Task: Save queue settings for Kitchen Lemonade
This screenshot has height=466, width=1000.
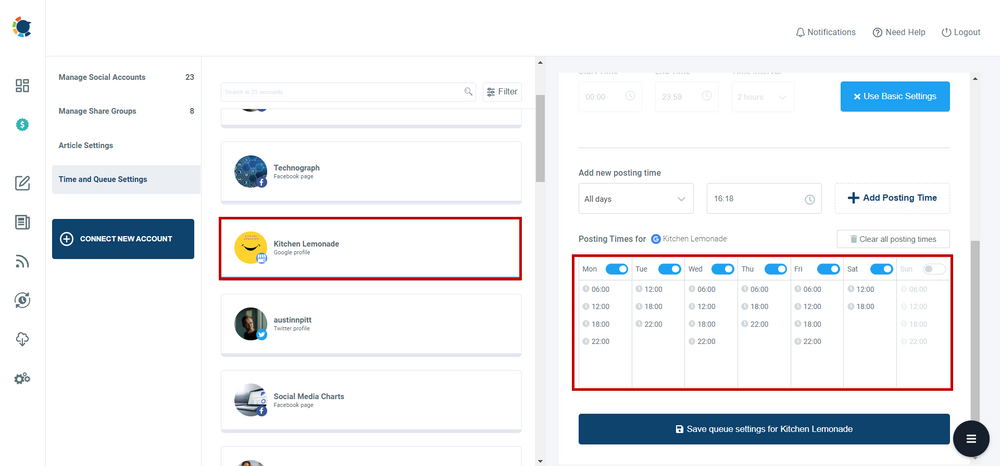Action: coord(764,429)
